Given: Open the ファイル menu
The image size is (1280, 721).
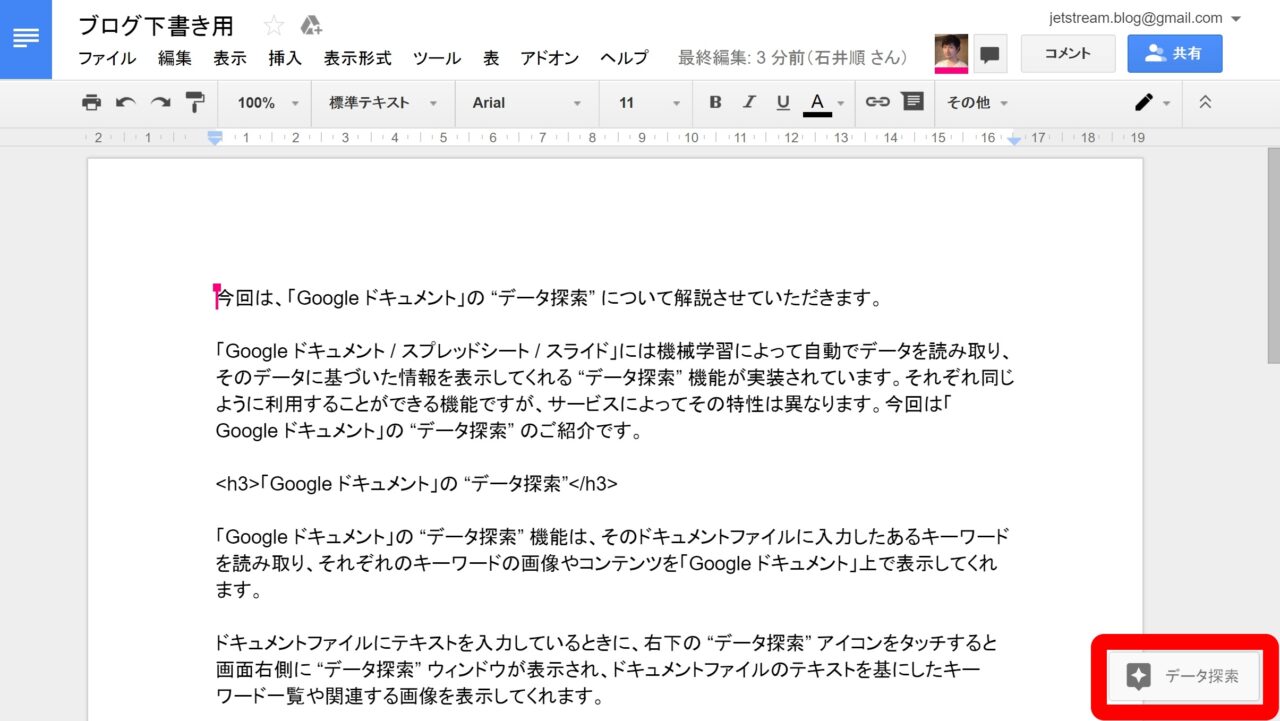Looking at the screenshot, I should [107, 58].
